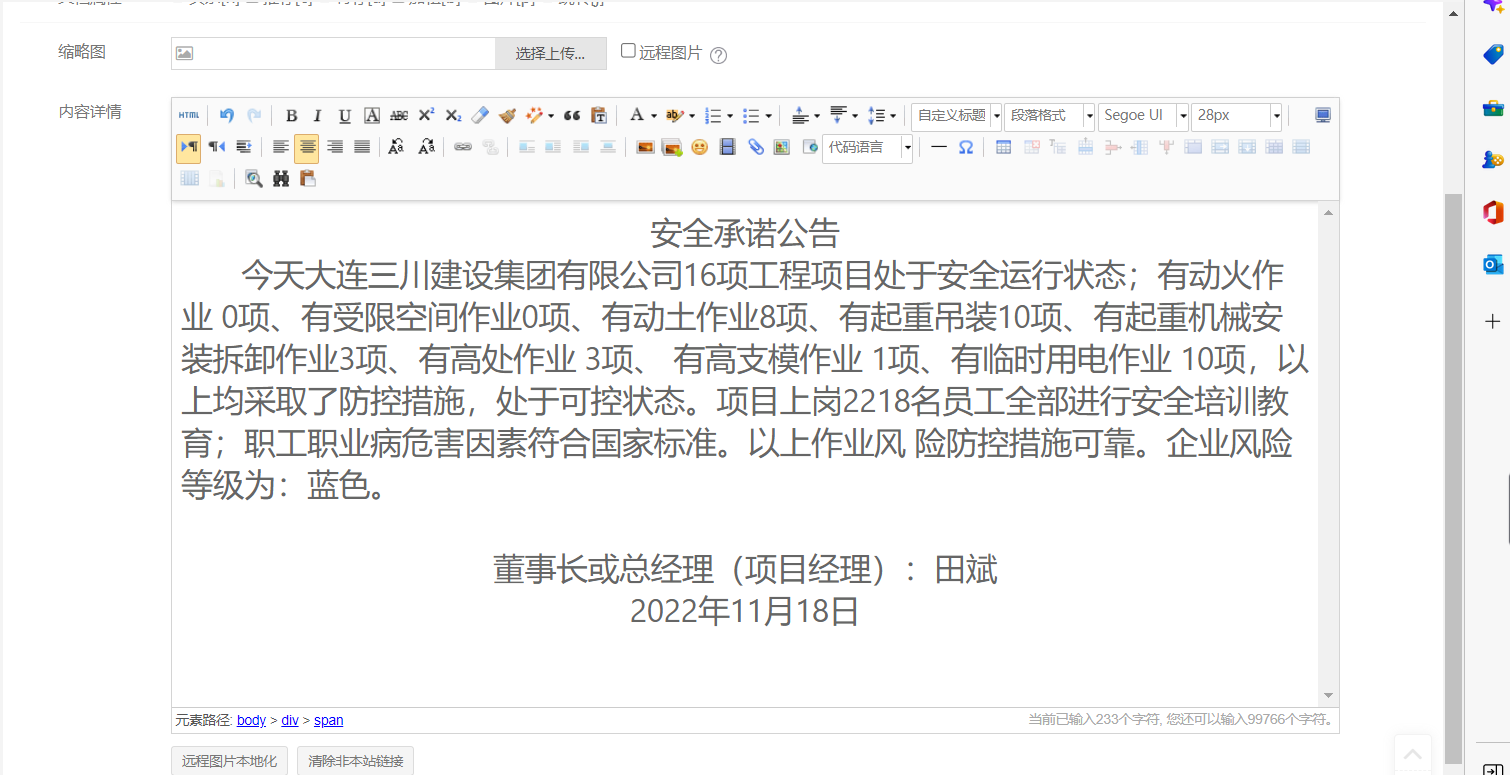
Task: Expand the line spacing dropdown
Action: click(893, 116)
